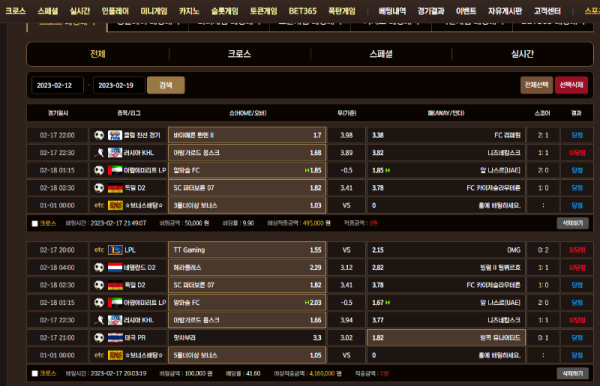Click the German flag in the 50,000원 bet slip

pos(115,188)
